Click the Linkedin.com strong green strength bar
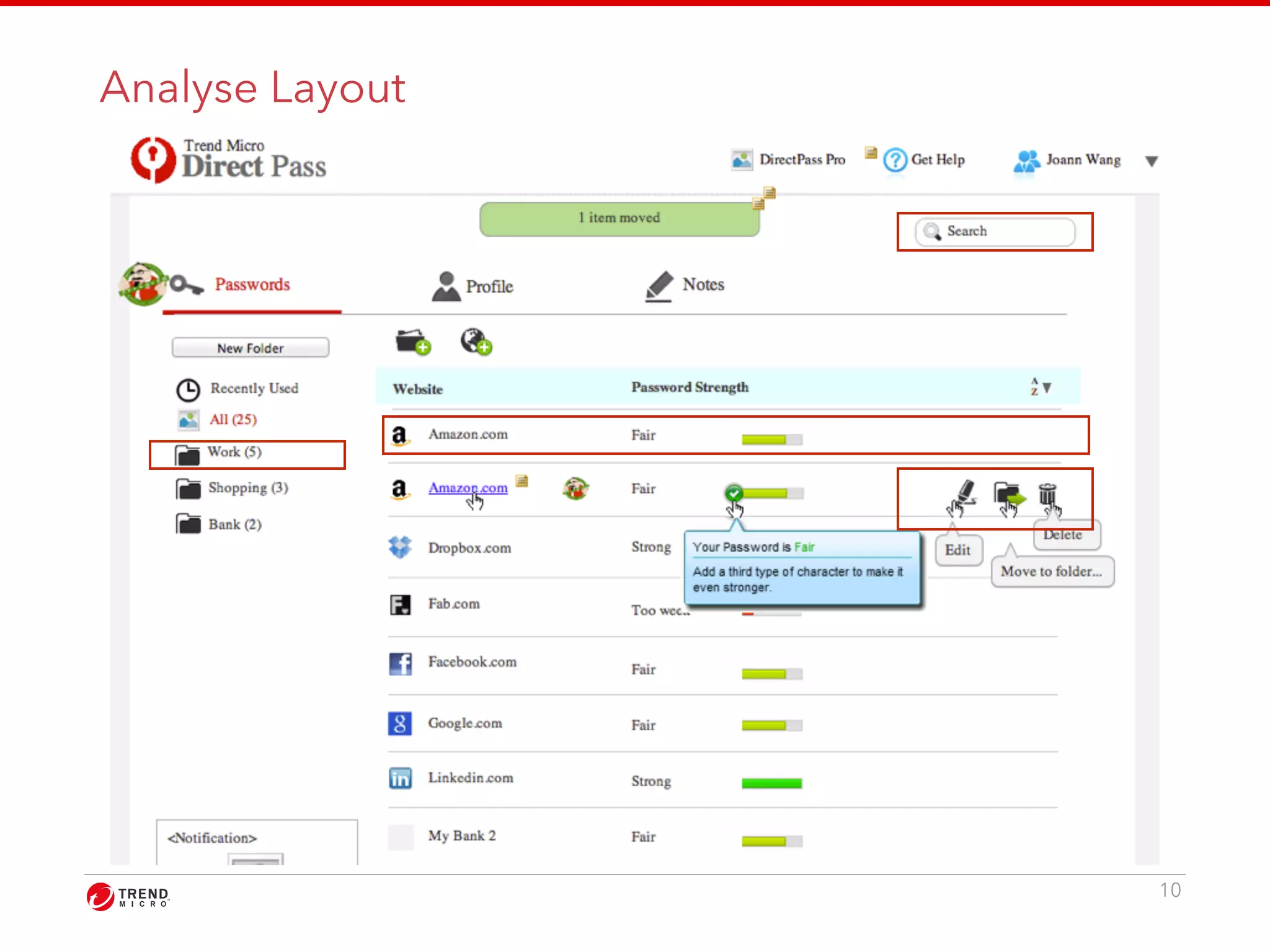1270x952 pixels. pos(772,783)
